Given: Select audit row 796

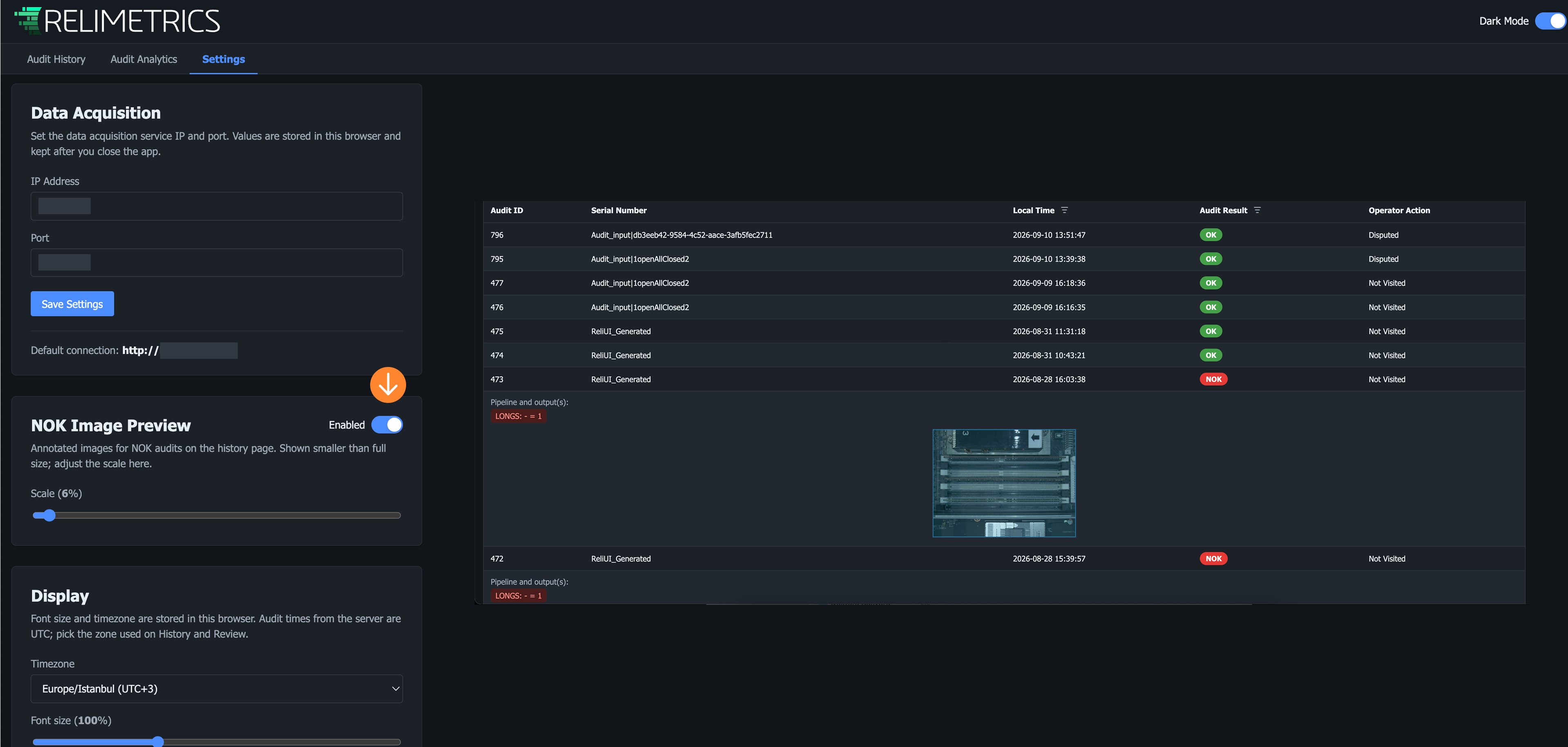Looking at the screenshot, I should [x=1004, y=235].
